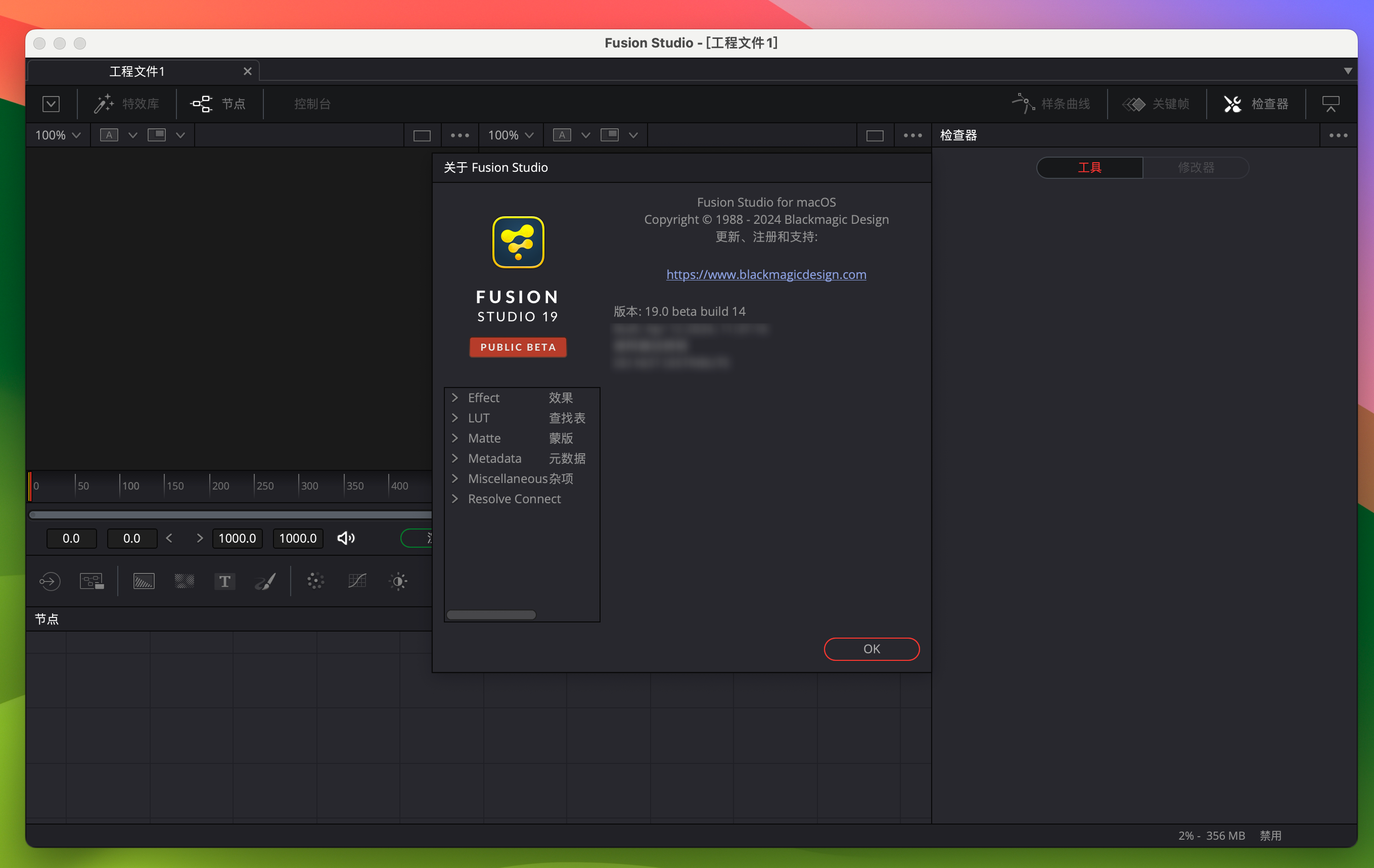Click the crossed tools icon next to 检查器
Screen dimensions: 1374x868
point(1232,104)
